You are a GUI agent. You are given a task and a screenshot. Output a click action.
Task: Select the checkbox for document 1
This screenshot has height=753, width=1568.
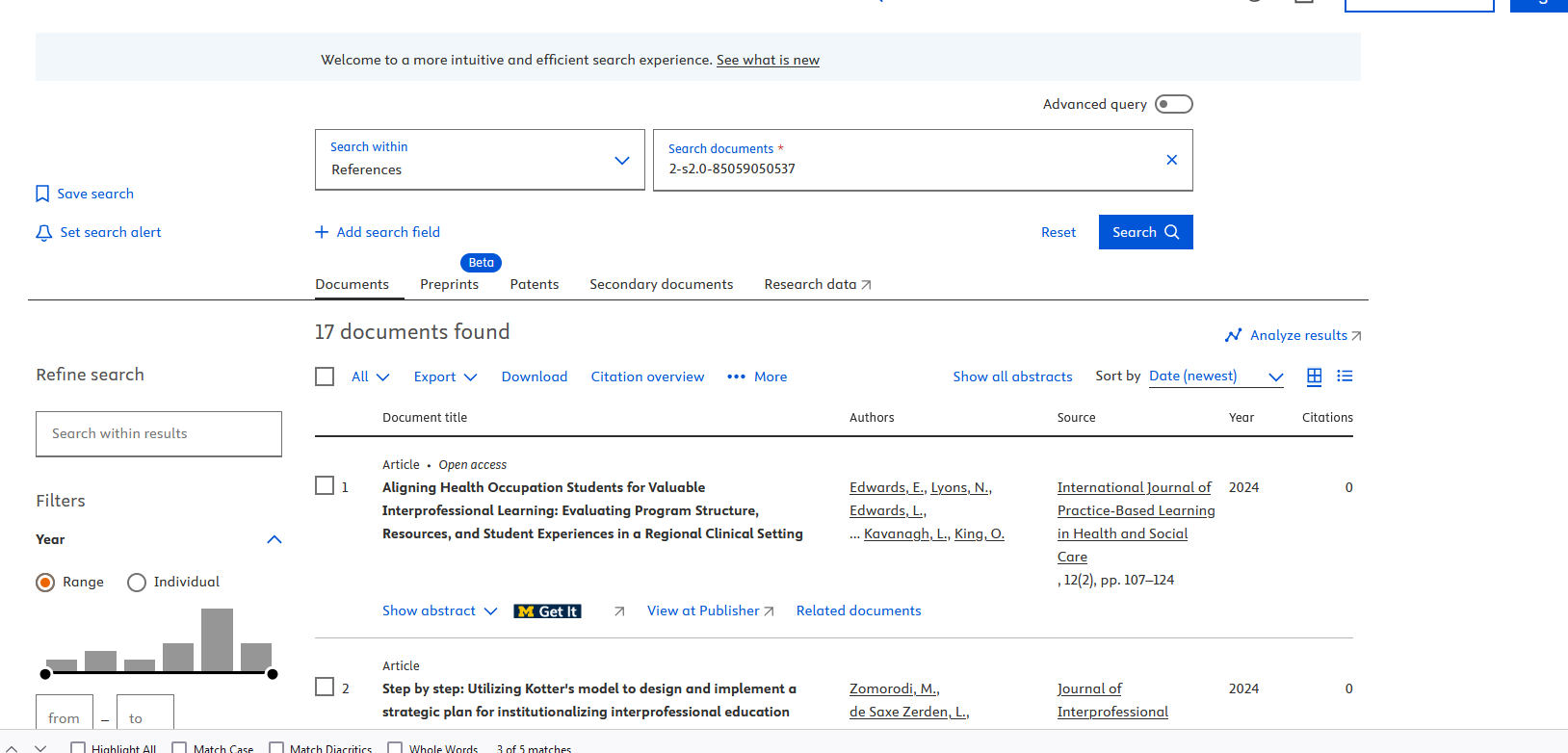(x=325, y=486)
